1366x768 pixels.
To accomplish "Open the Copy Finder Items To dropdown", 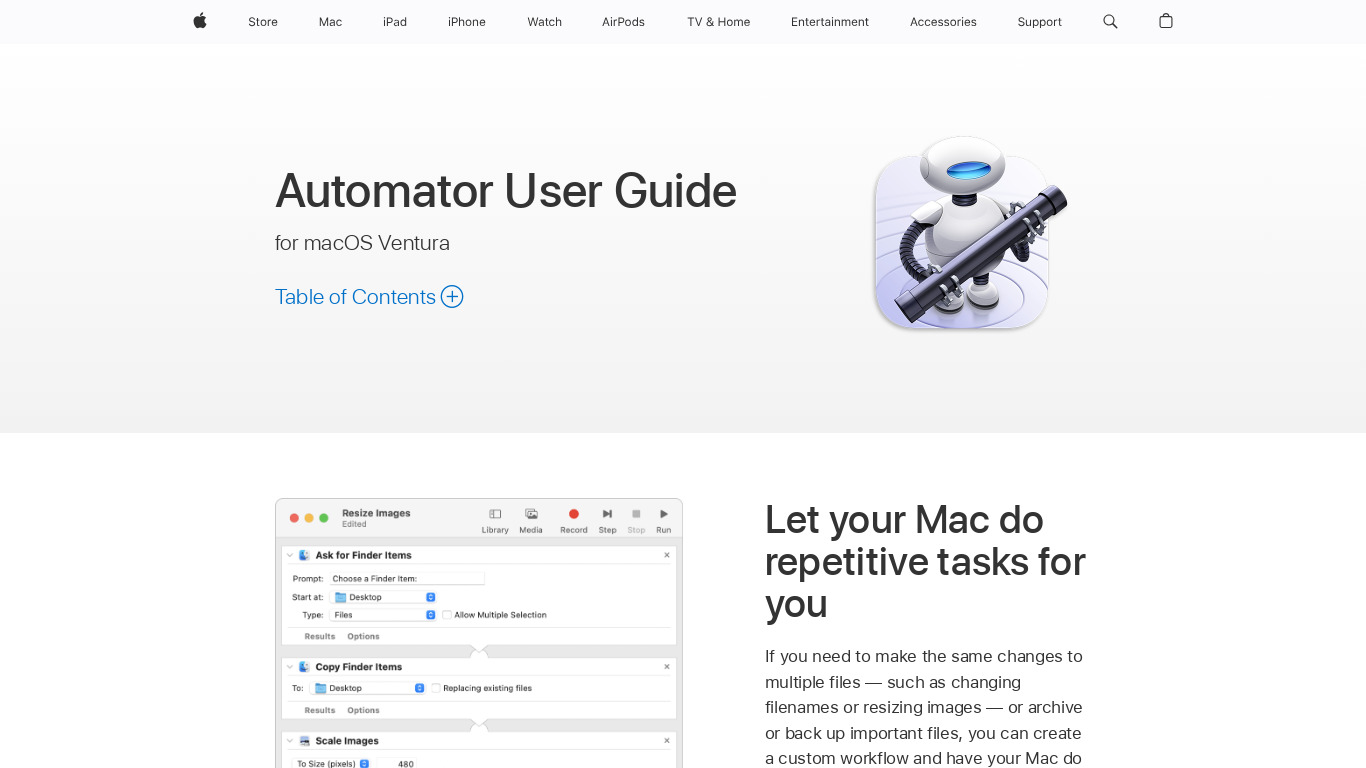I will pyautogui.click(x=367, y=688).
